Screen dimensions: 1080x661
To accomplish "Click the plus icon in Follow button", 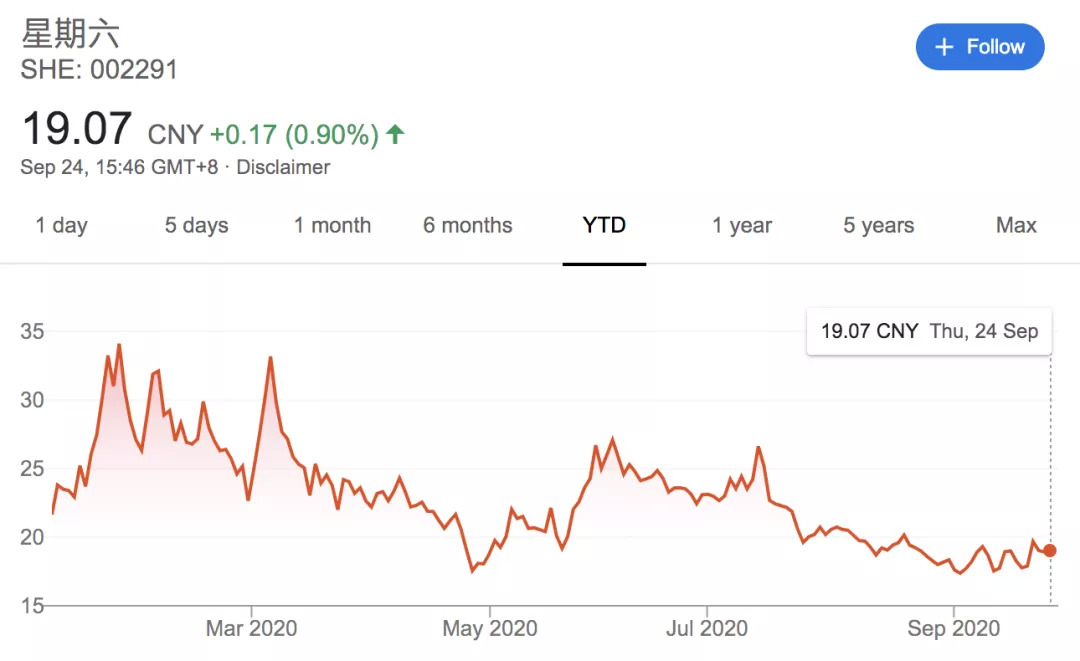I will pos(943,47).
